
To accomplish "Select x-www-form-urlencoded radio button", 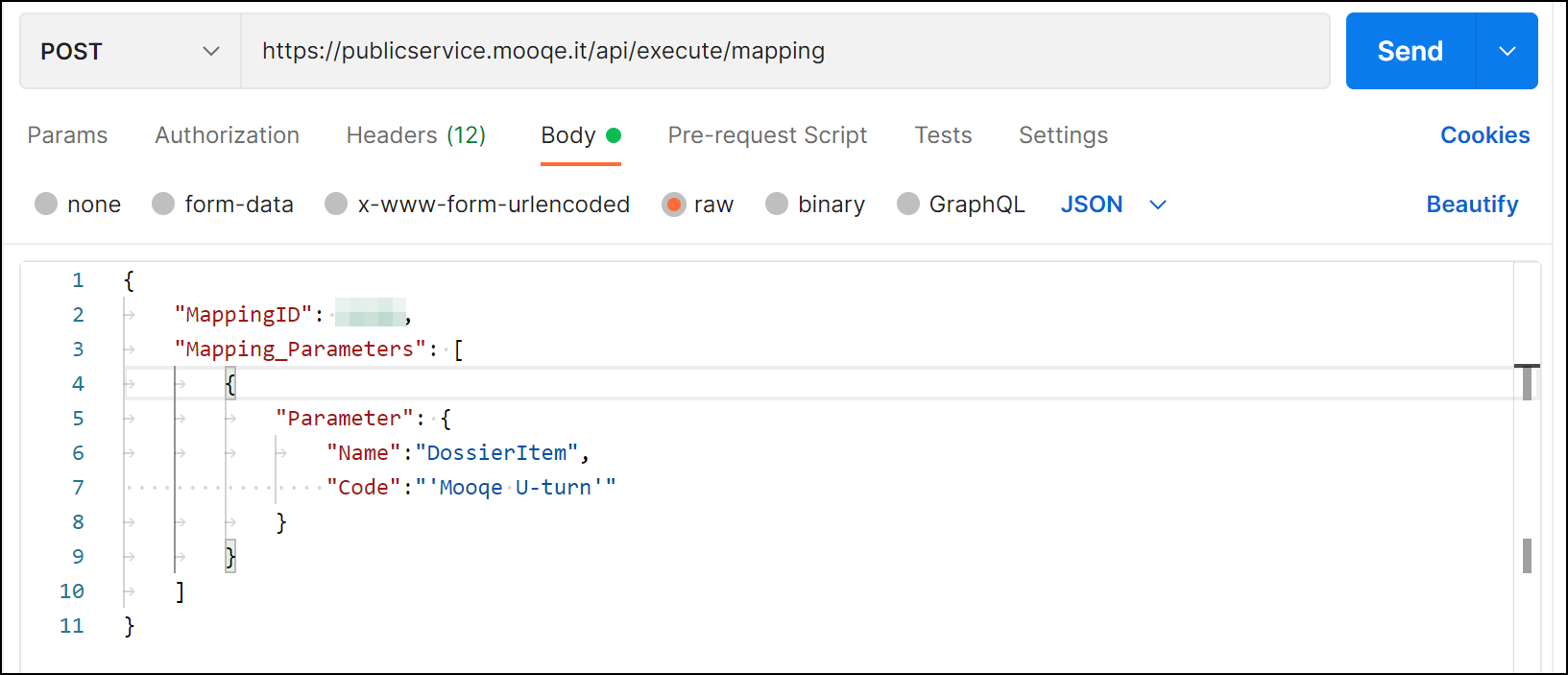I will tap(336, 204).
